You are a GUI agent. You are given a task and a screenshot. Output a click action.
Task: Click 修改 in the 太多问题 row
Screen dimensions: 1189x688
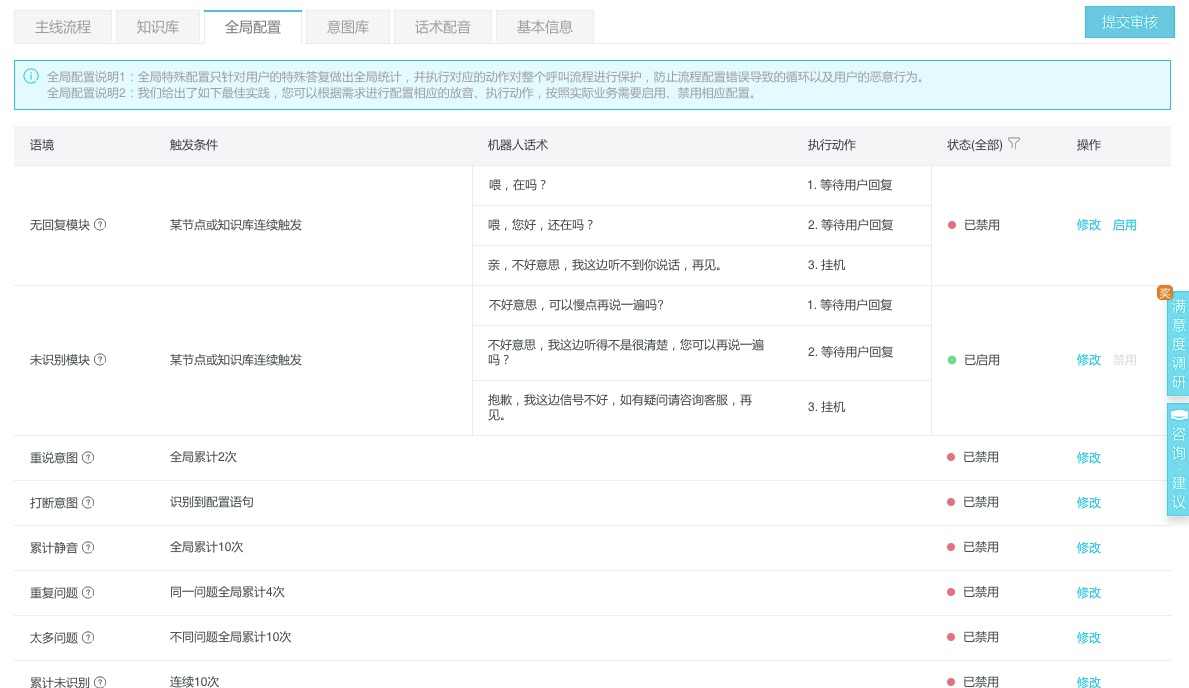click(1088, 637)
